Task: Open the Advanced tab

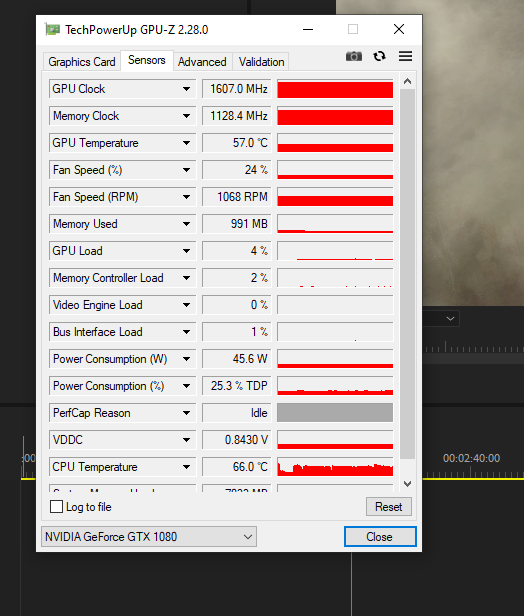Action: (202, 62)
